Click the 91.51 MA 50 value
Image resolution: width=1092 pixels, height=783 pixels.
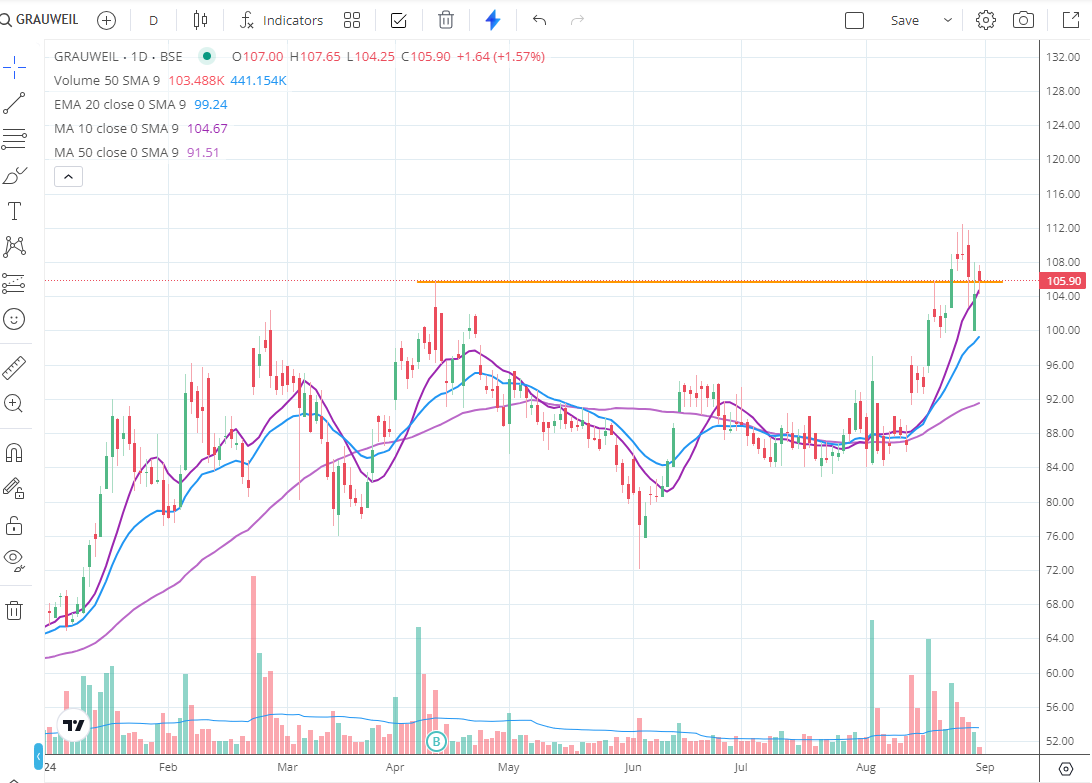(203, 153)
